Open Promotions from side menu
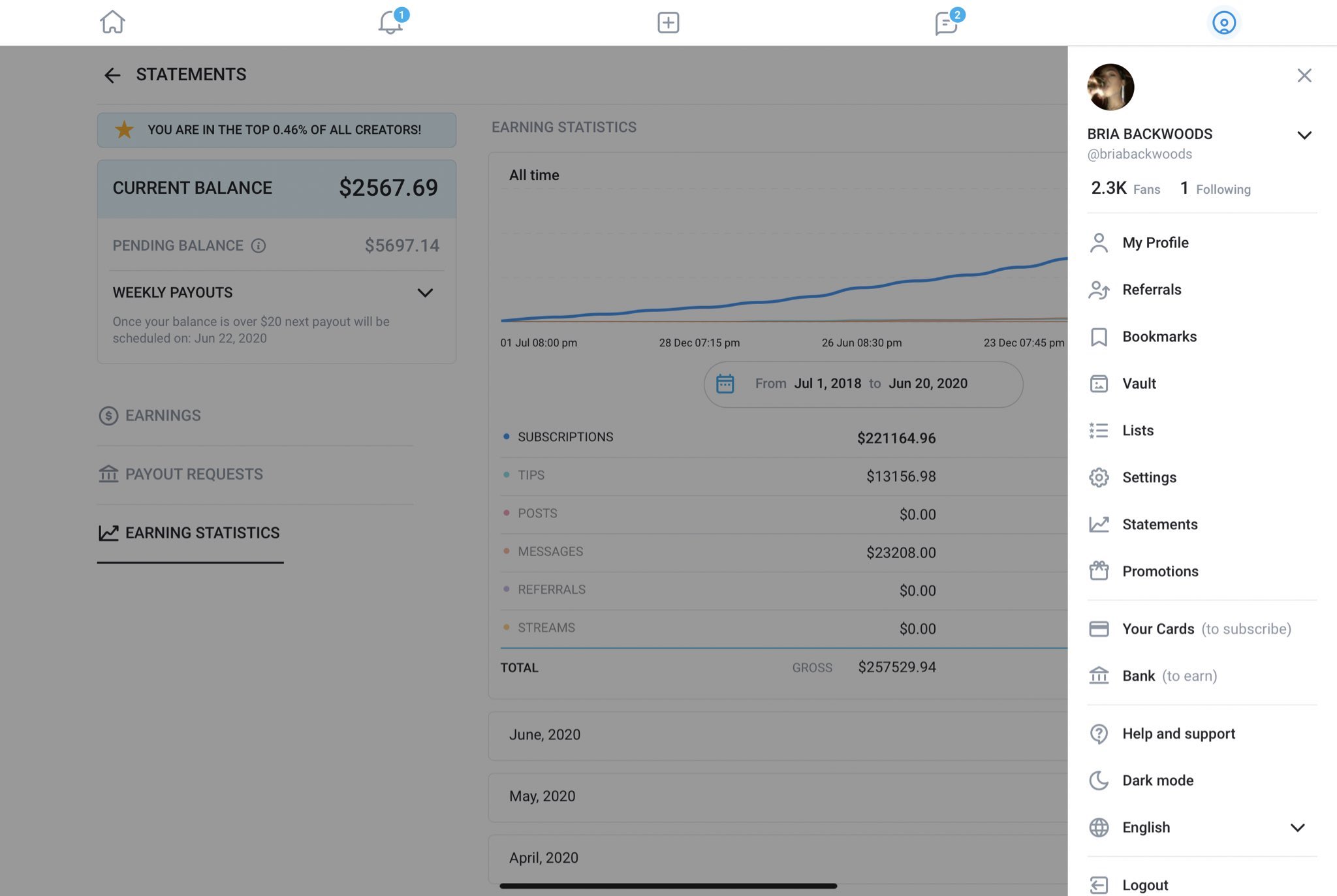 (x=1160, y=571)
